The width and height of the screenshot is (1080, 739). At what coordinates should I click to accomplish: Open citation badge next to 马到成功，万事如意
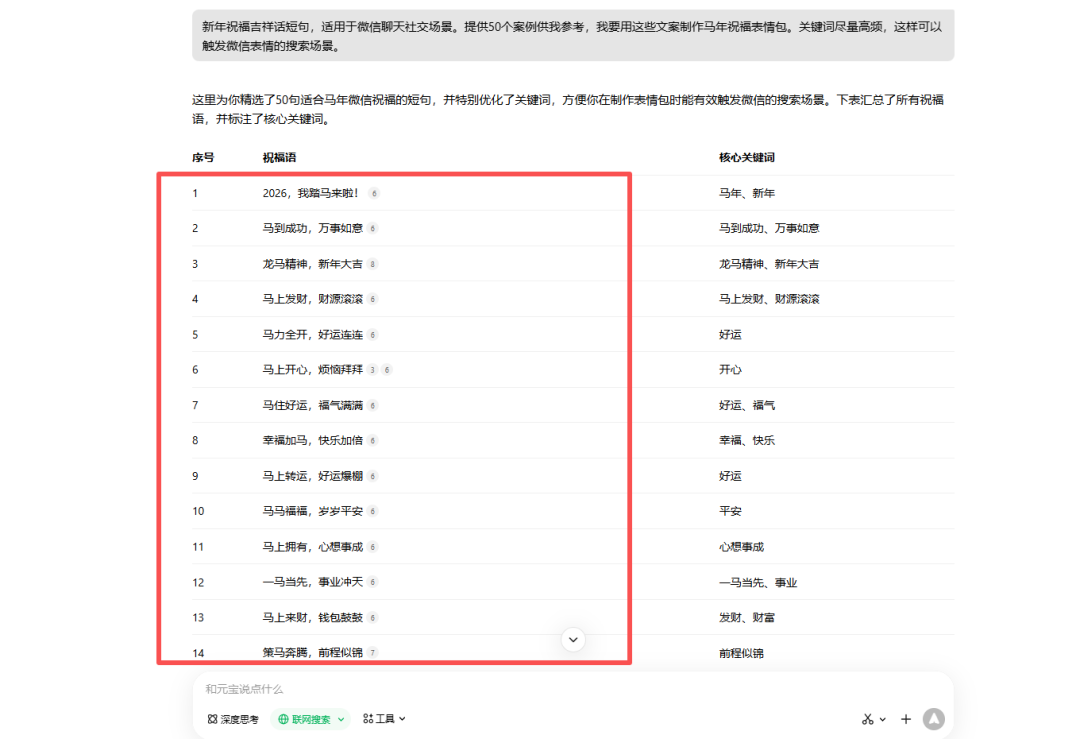(x=373, y=229)
